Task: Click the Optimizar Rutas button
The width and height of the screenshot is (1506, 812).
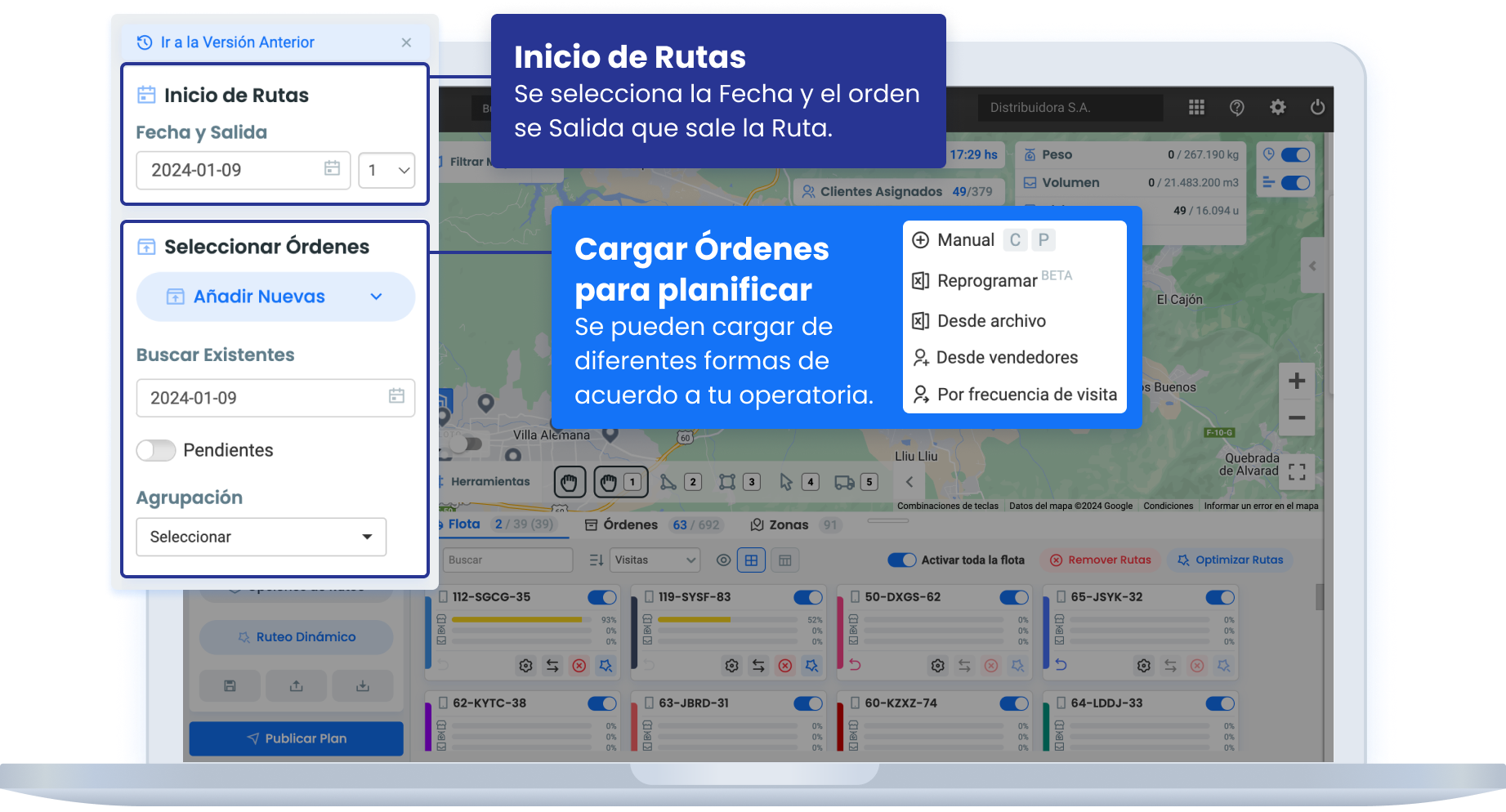Action: [1230, 560]
